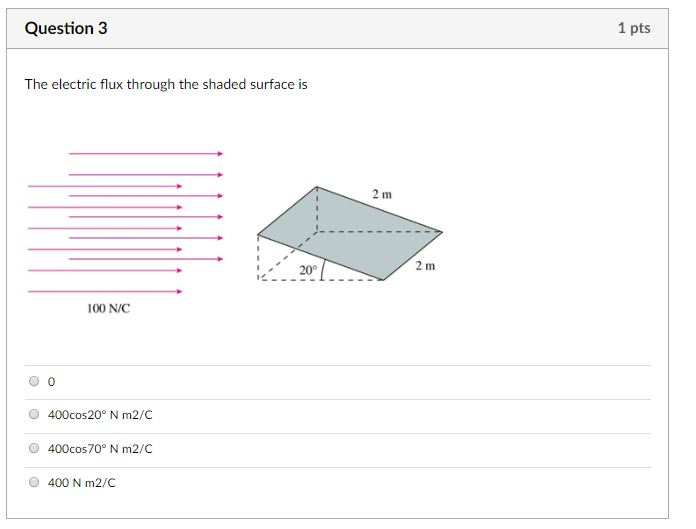Click the answer label text "0"

coord(51,382)
